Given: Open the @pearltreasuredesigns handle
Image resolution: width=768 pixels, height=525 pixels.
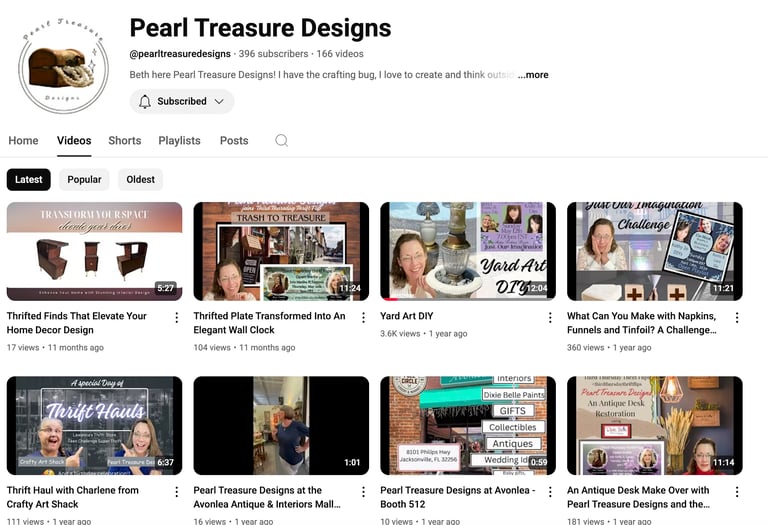Looking at the screenshot, I should (180, 54).
